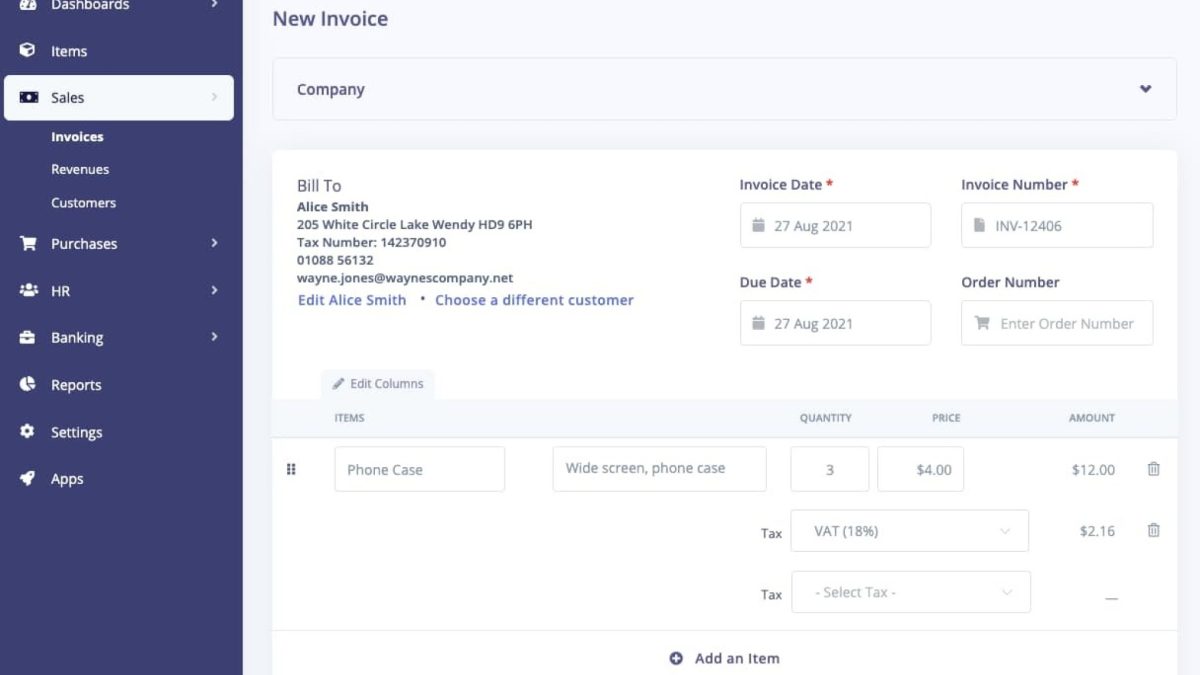
Task: Delete the Phone Case item with trash icon
Action: 1153,469
